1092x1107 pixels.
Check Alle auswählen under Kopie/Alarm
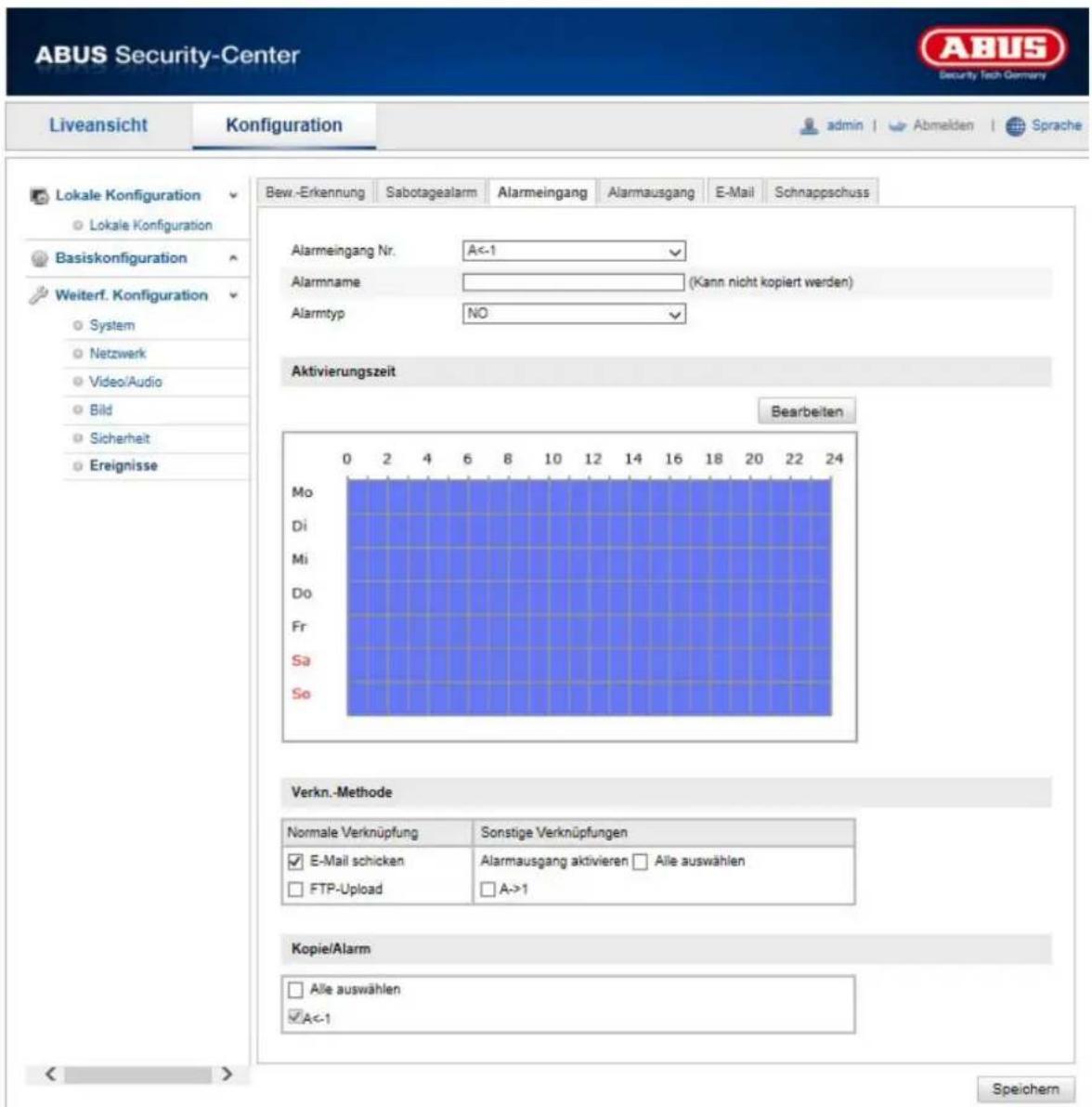(296, 990)
